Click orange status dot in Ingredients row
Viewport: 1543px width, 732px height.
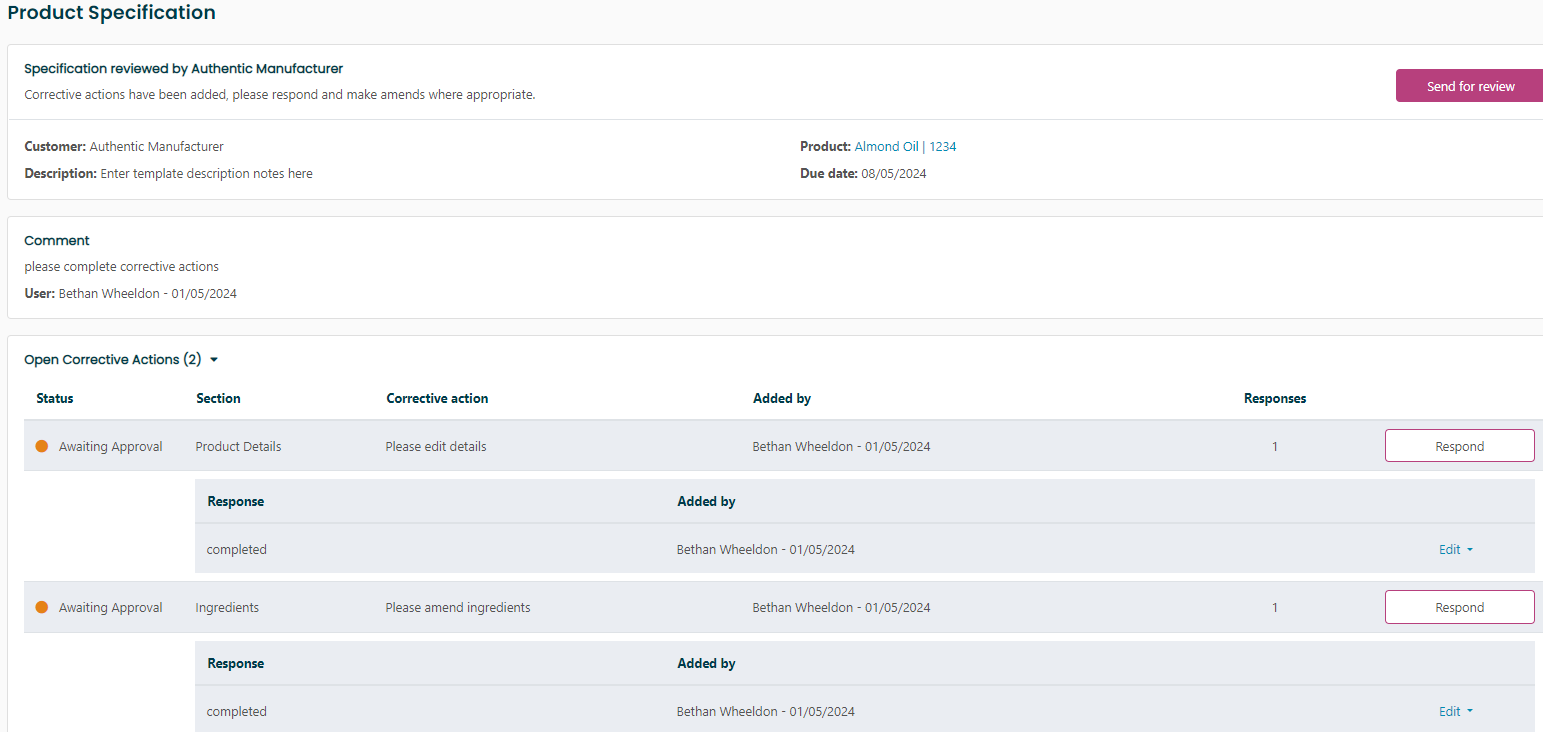pyautogui.click(x=42, y=607)
